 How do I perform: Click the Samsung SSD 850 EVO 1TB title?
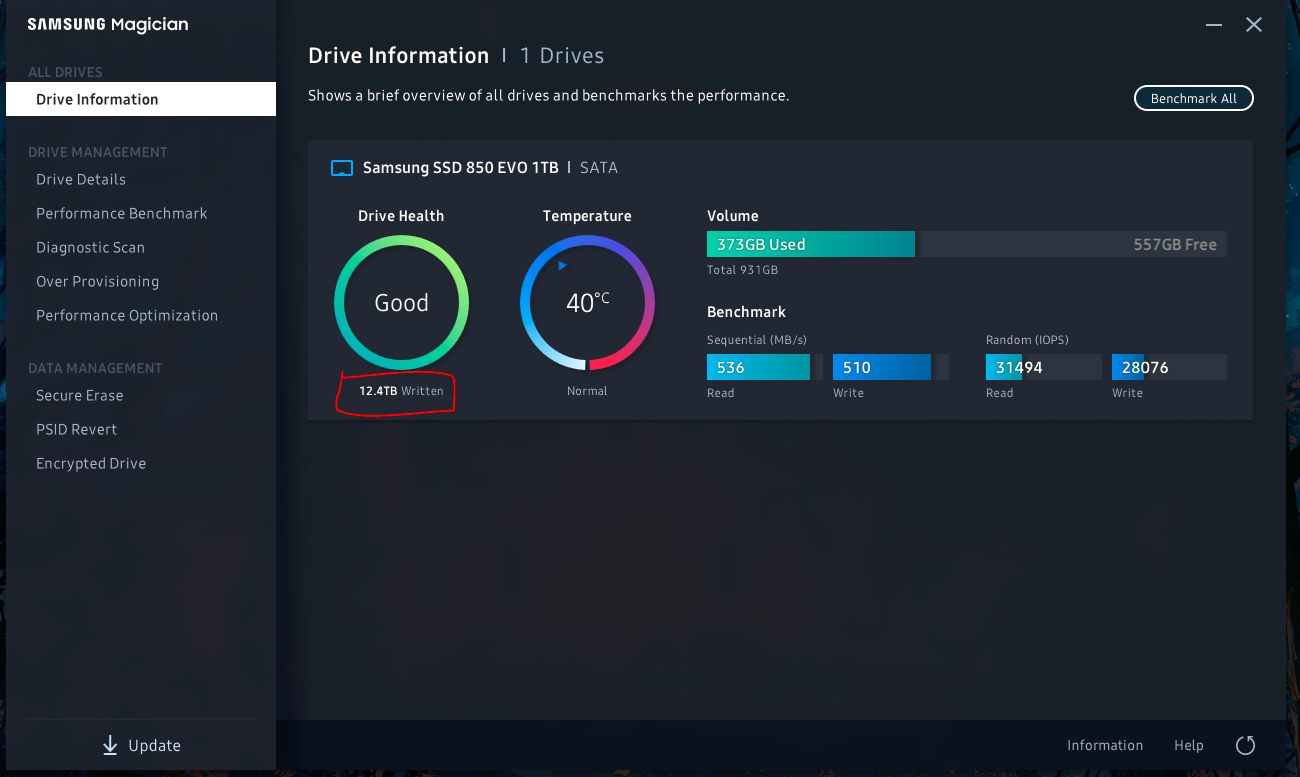pos(461,168)
